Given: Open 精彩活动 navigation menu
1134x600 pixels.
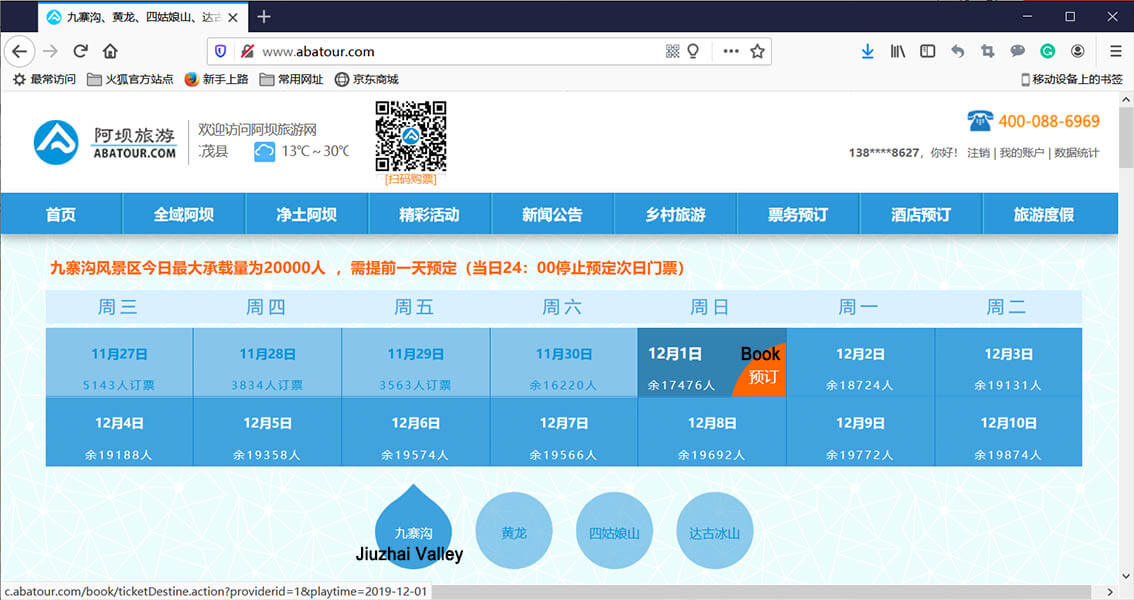Looking at the screenshot, I should 430,214.
